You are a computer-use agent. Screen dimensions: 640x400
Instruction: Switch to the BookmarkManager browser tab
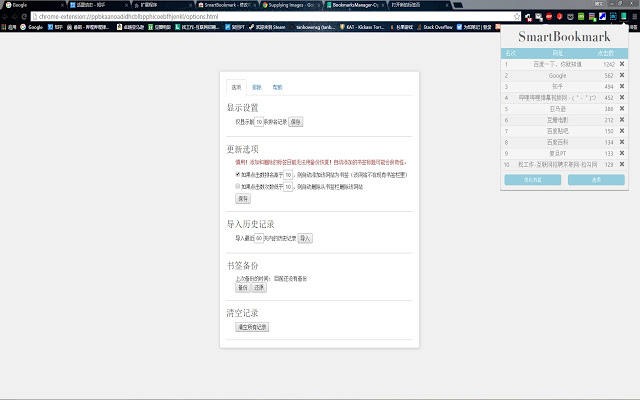pyautogui.click(x=354, y=5)
